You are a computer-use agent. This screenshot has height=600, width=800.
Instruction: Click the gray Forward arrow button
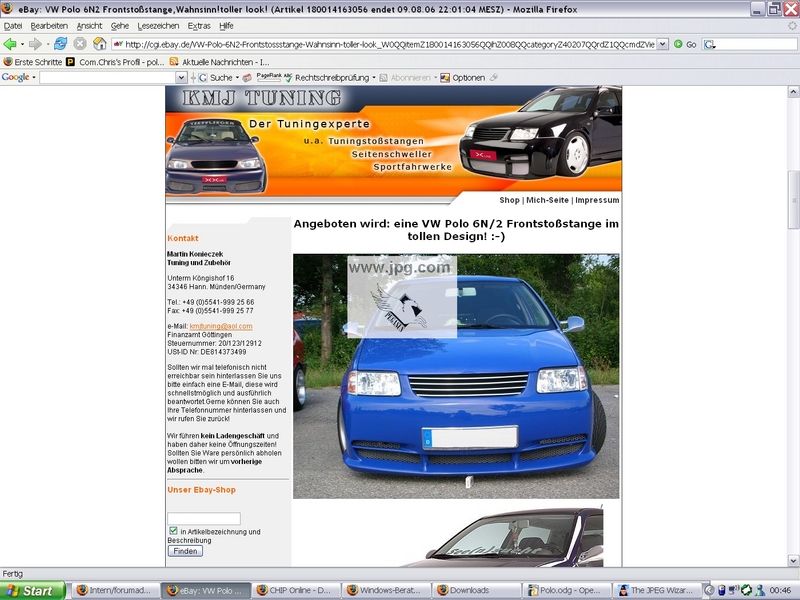(x=35, y=44)
